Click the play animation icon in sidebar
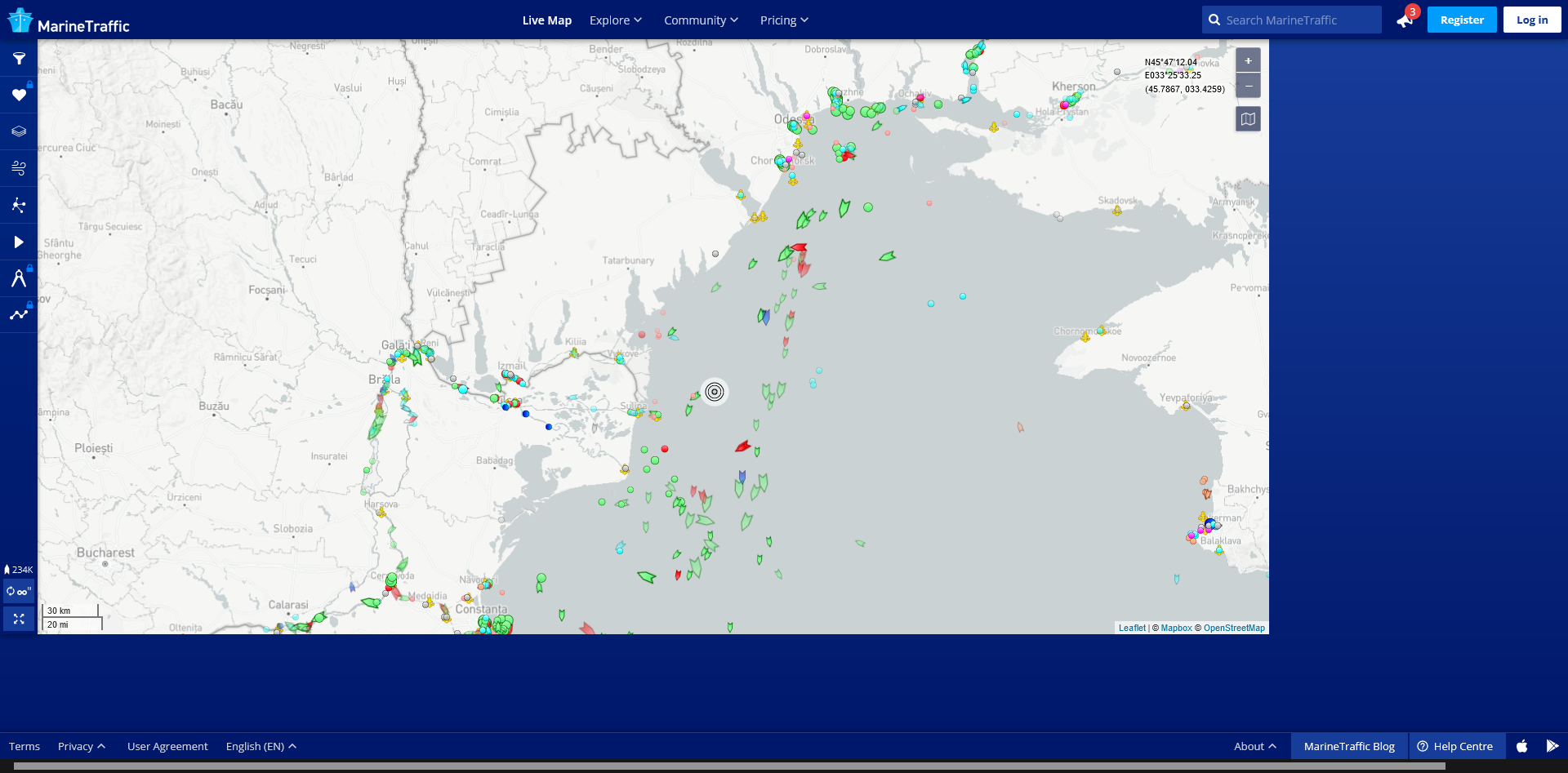The height and width of the screenshot is (773, 1568). click(19, 242)
